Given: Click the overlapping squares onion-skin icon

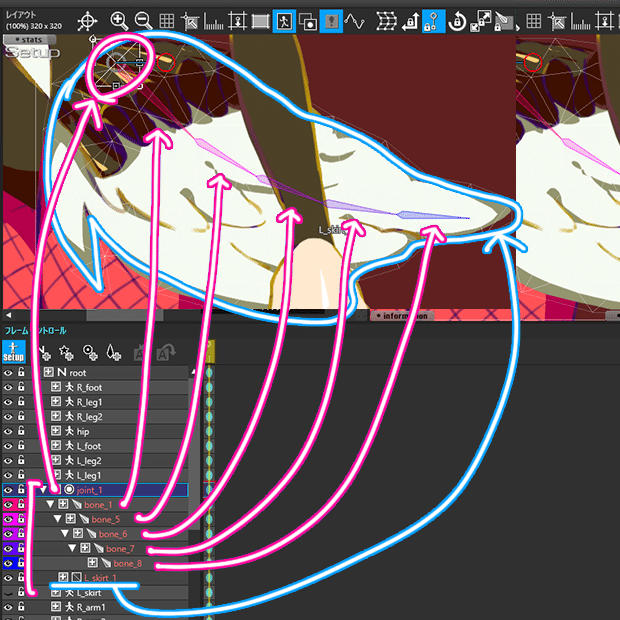Looking at the screenshot, I should pos(308,21).
